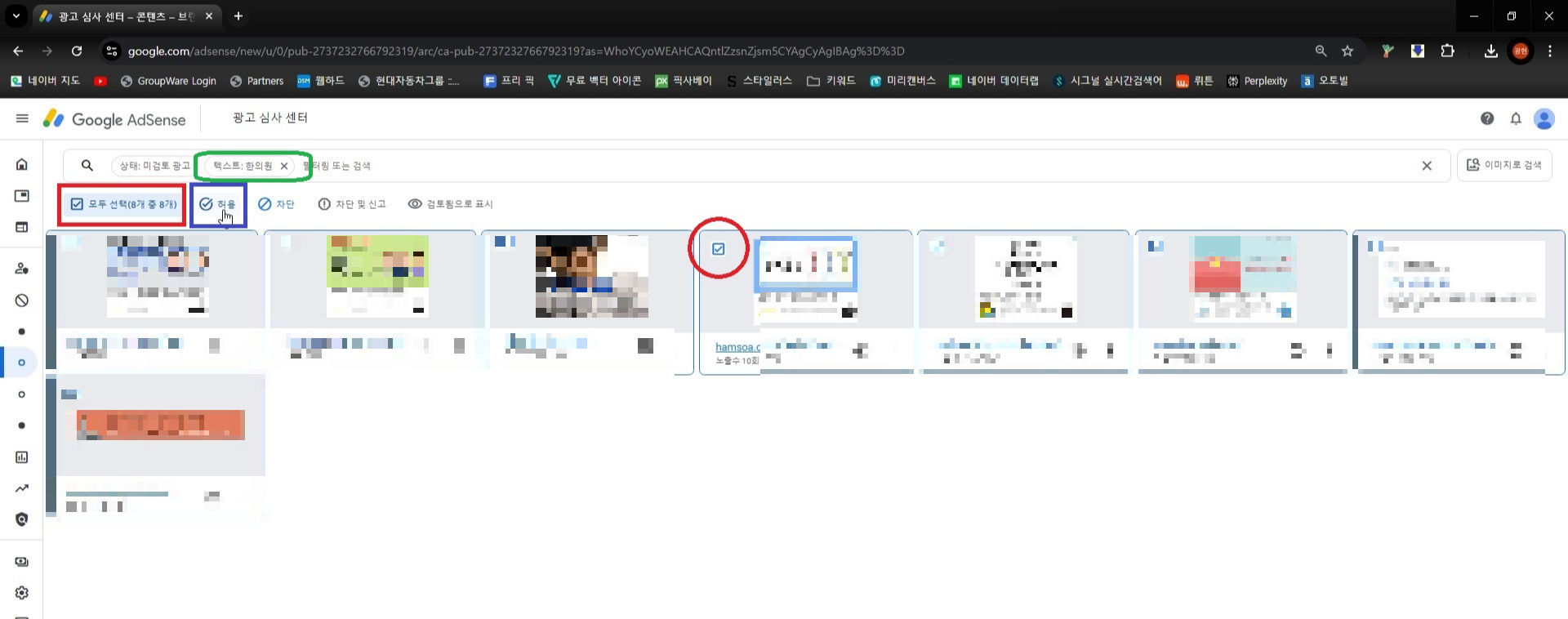Open the '스타일러스' bookmark
1568x619 pixels.
click(759, 81)
